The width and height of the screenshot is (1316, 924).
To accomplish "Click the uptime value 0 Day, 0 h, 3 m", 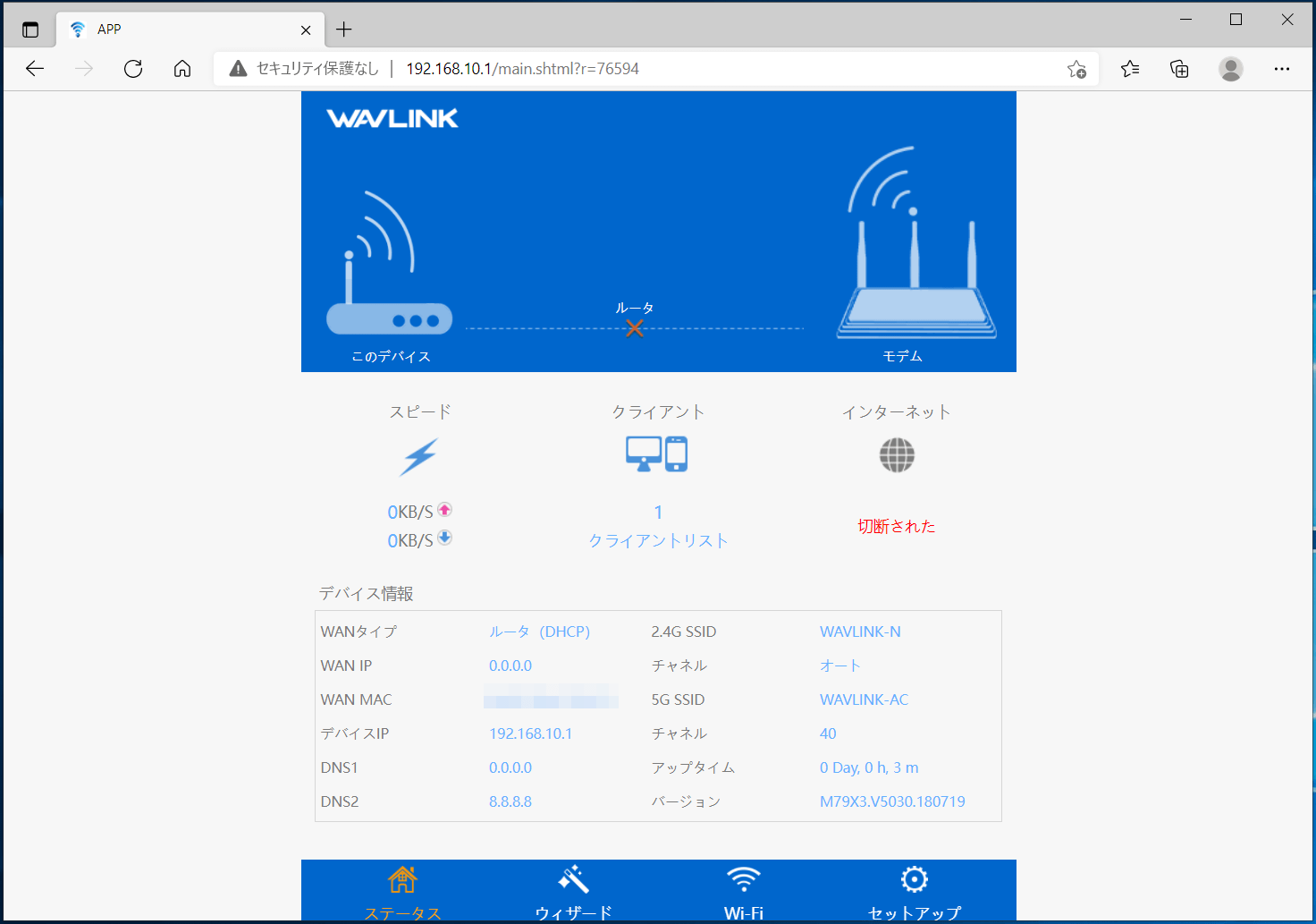I will (869, 767).
